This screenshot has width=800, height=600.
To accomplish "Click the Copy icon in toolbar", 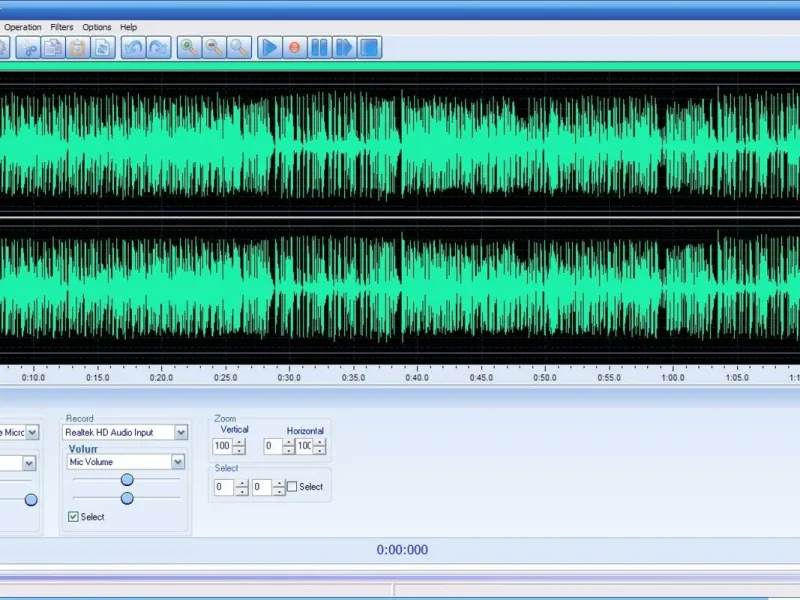I will click(x=53, y=47).
